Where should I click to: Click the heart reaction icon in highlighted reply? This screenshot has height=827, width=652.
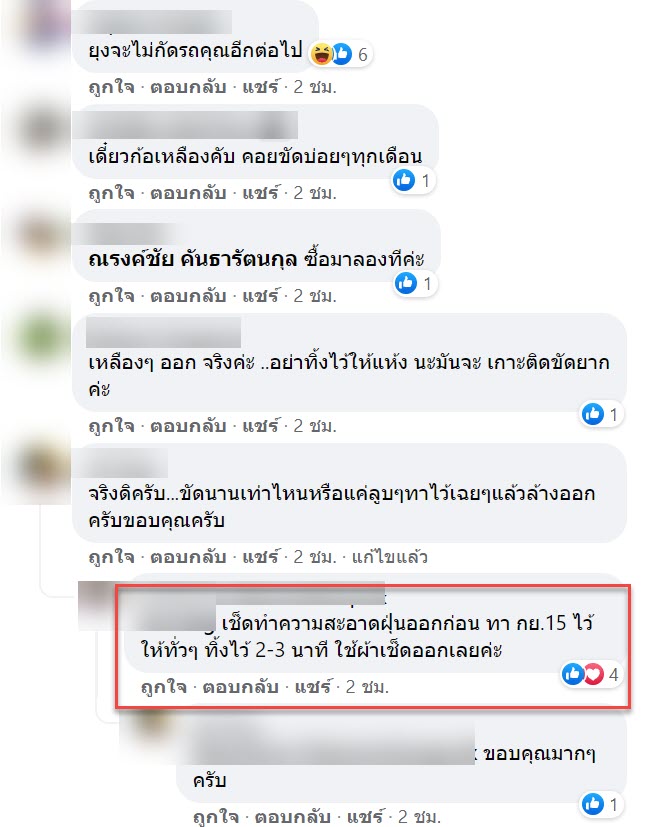593,674
